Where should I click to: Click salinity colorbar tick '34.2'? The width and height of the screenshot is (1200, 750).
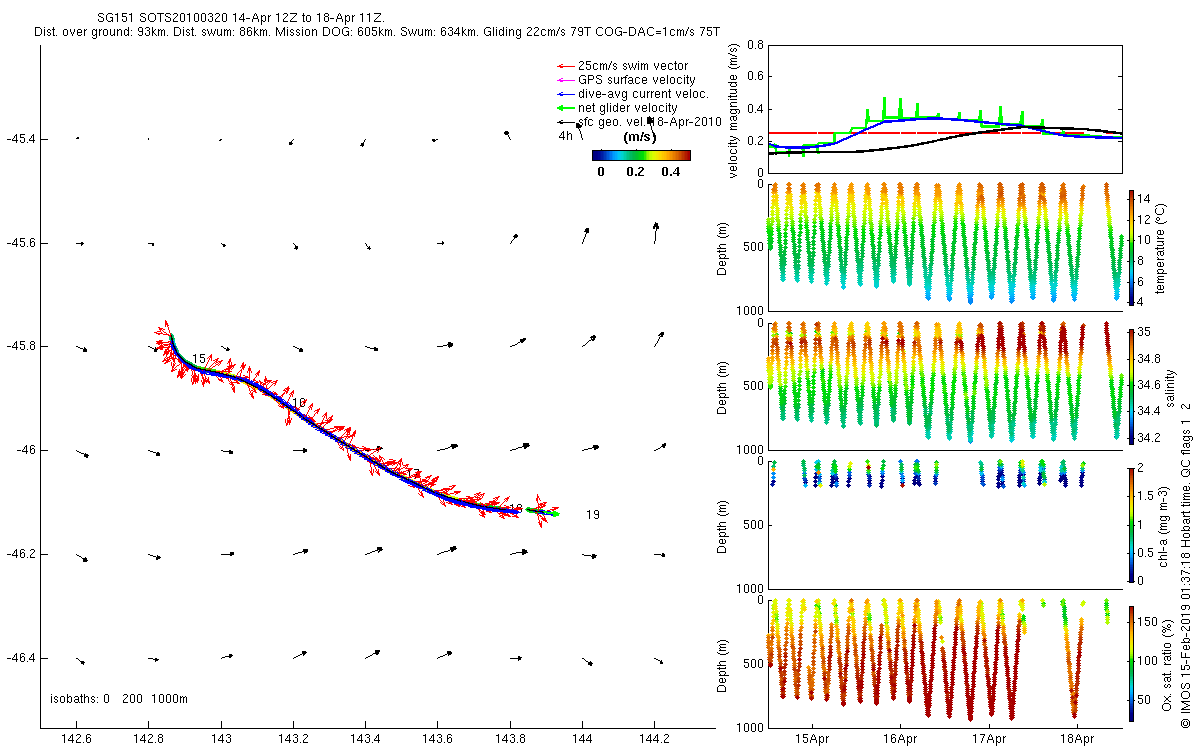pyautogui.click(x=1151, y=437)
